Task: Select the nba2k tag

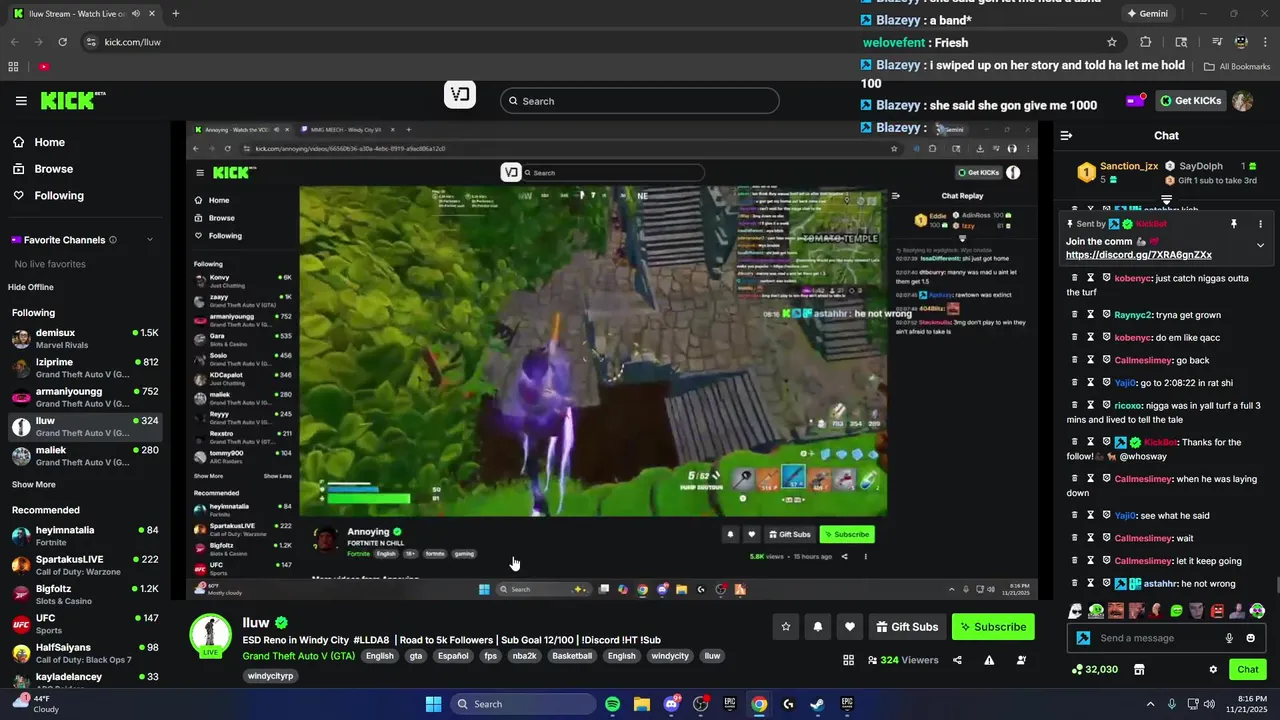Action: click(524, 656)
